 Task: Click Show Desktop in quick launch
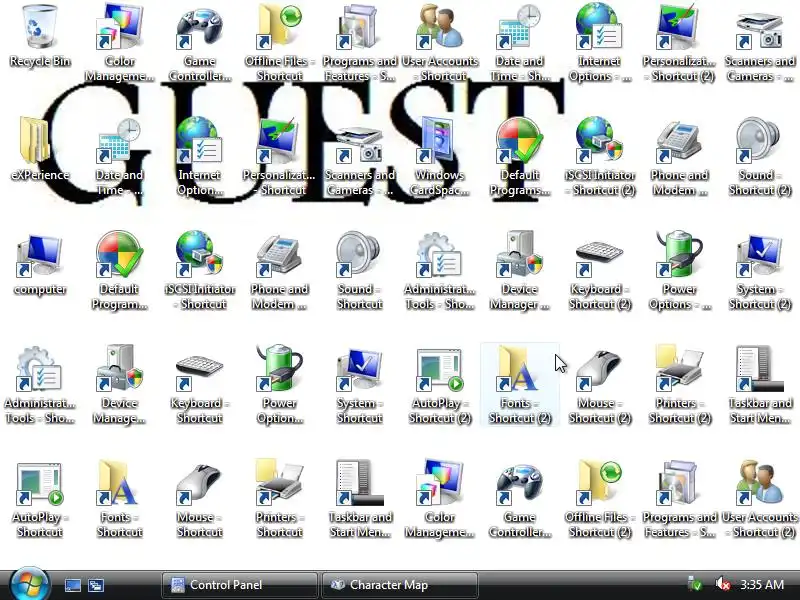point(72,585)
